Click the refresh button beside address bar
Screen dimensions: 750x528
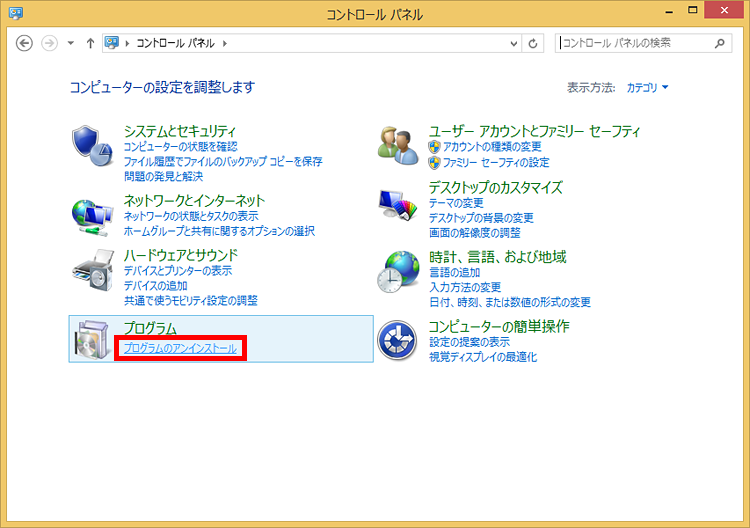[x=533, y=44]
